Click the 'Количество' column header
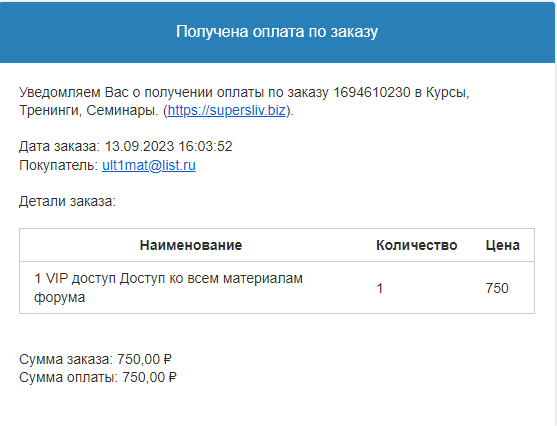 point(417,245)
